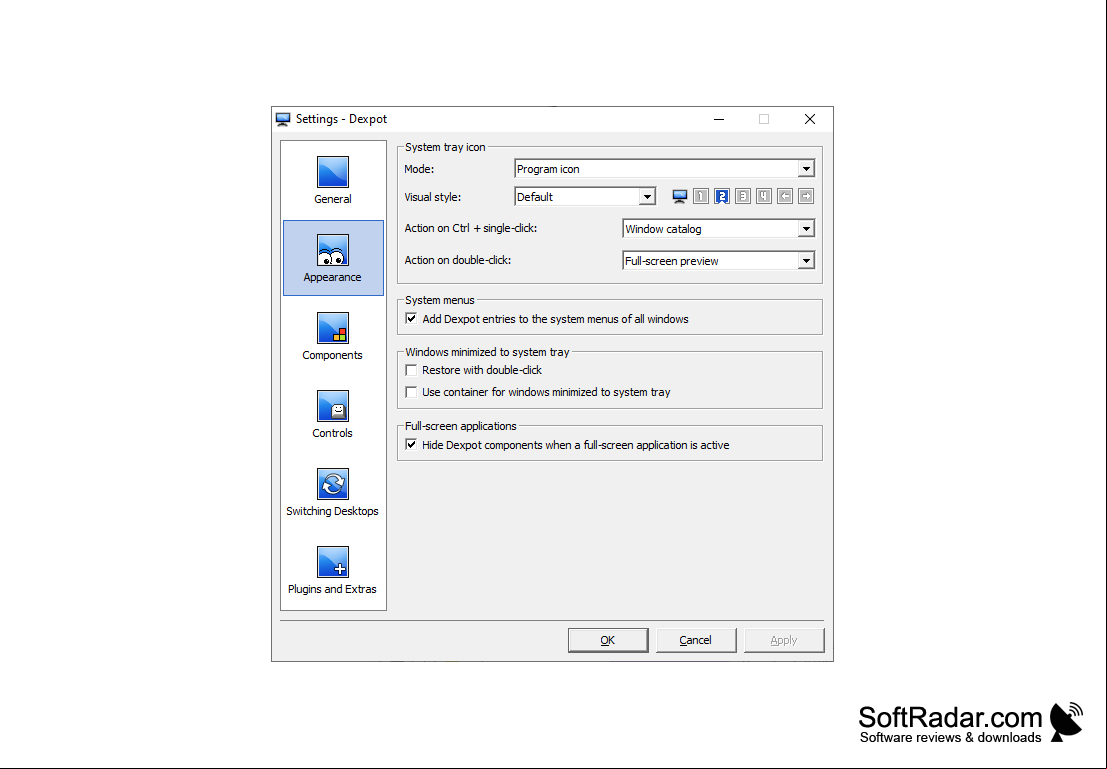The image size is (1107, 769).
Task: Go to the Components settings section
Action: [333, 336]
